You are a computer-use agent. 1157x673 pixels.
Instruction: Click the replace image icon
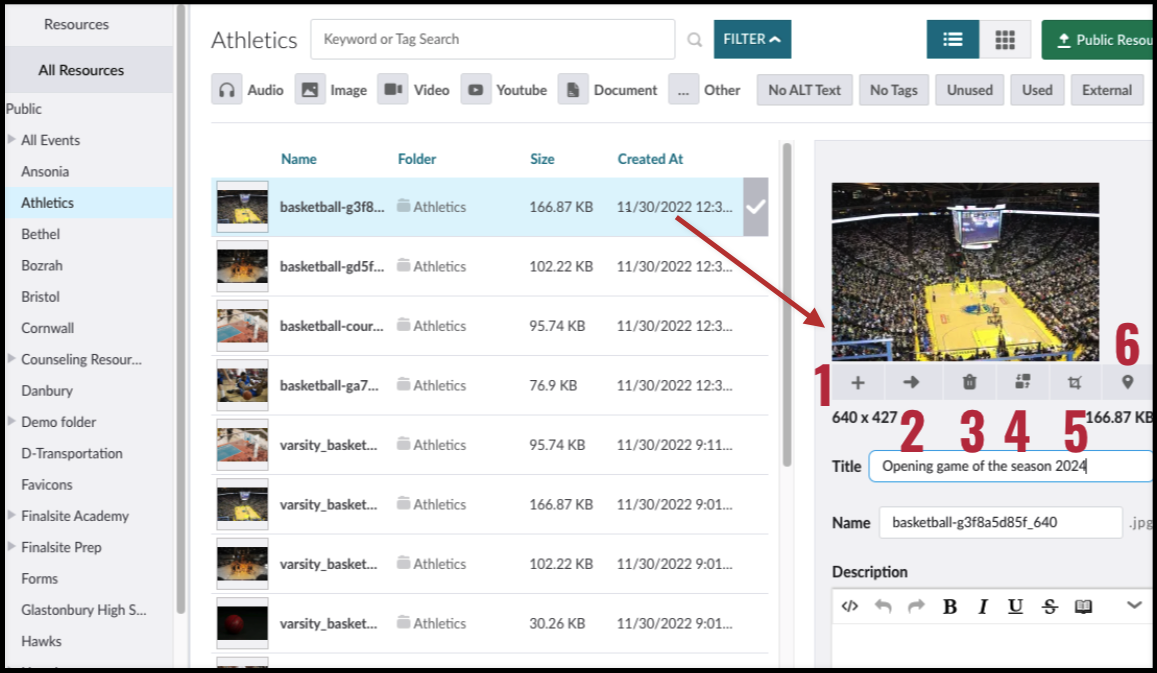[x=1022, y=382]
